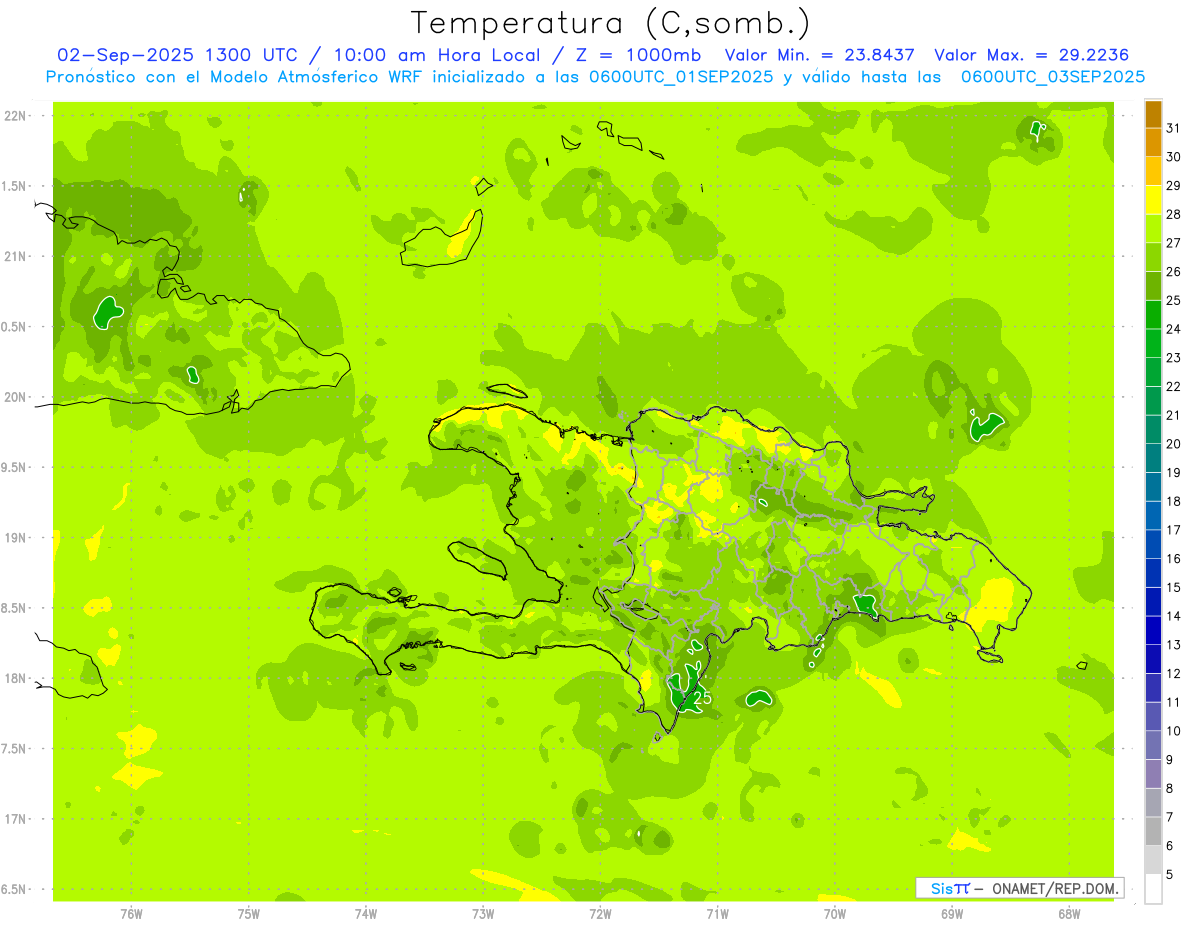Image resolution: width=1200 pixels, height=927 pixels.
Task: Click the 30–31 orange legend swatch
Action: pos(1153,143)
